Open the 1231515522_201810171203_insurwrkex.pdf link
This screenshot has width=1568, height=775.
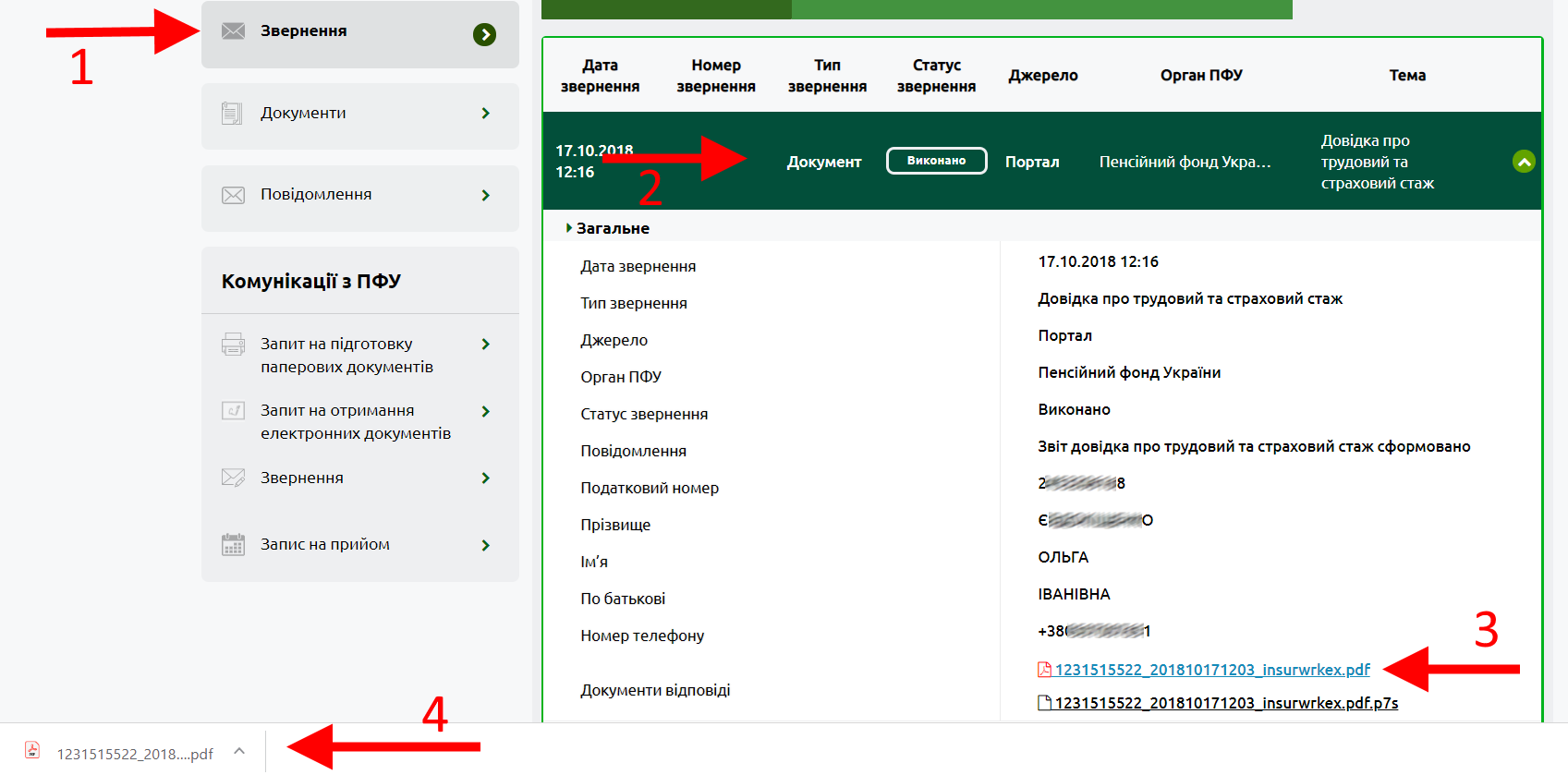[x=1212, y=670]
